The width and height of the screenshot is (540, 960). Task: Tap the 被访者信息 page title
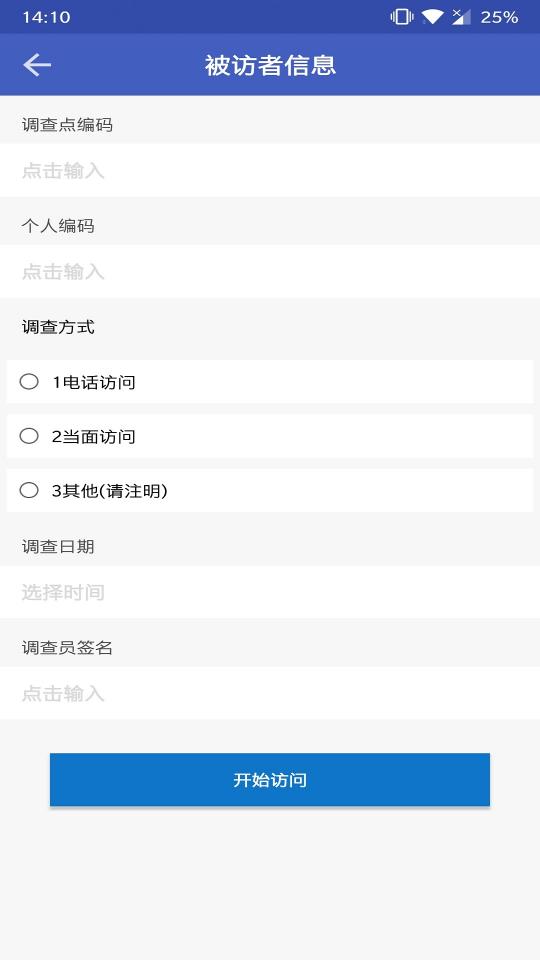270,66
